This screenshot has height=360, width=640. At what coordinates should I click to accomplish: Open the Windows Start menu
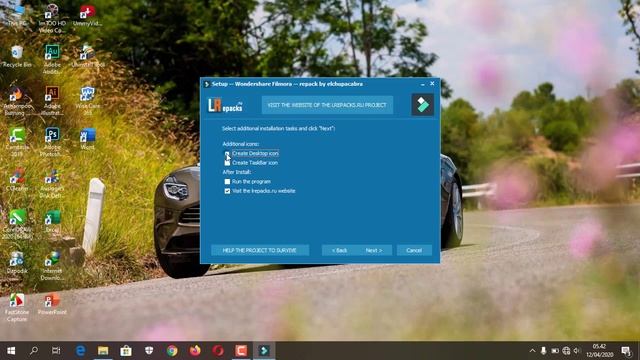pos(11,351)
